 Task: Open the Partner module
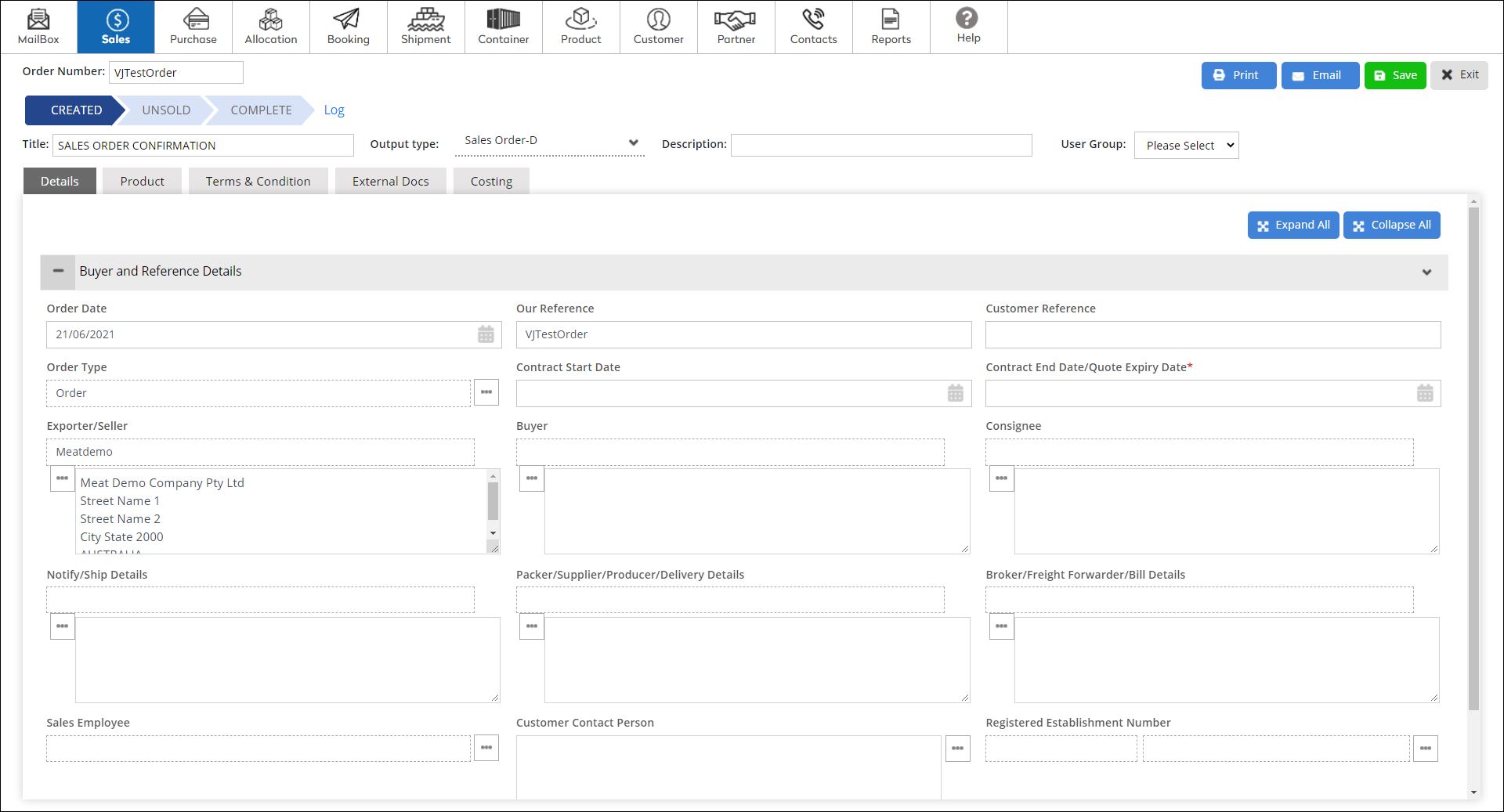736,27
